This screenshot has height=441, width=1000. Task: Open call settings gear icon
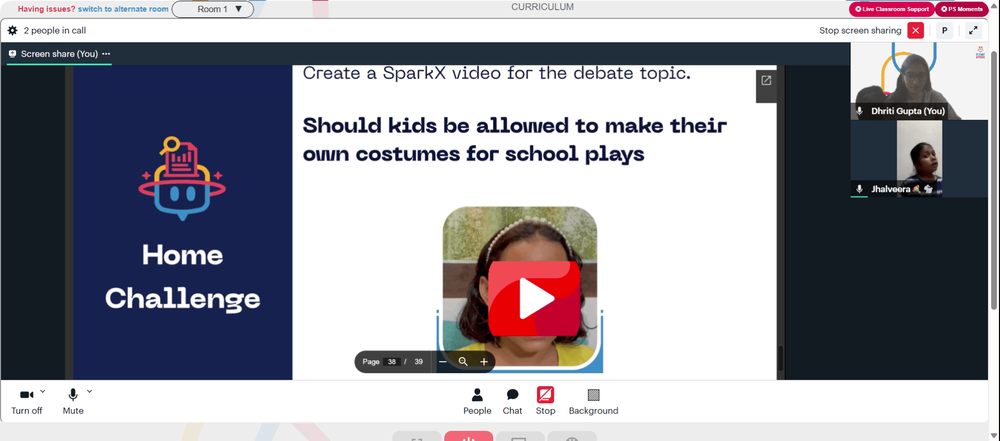[12, 30]
